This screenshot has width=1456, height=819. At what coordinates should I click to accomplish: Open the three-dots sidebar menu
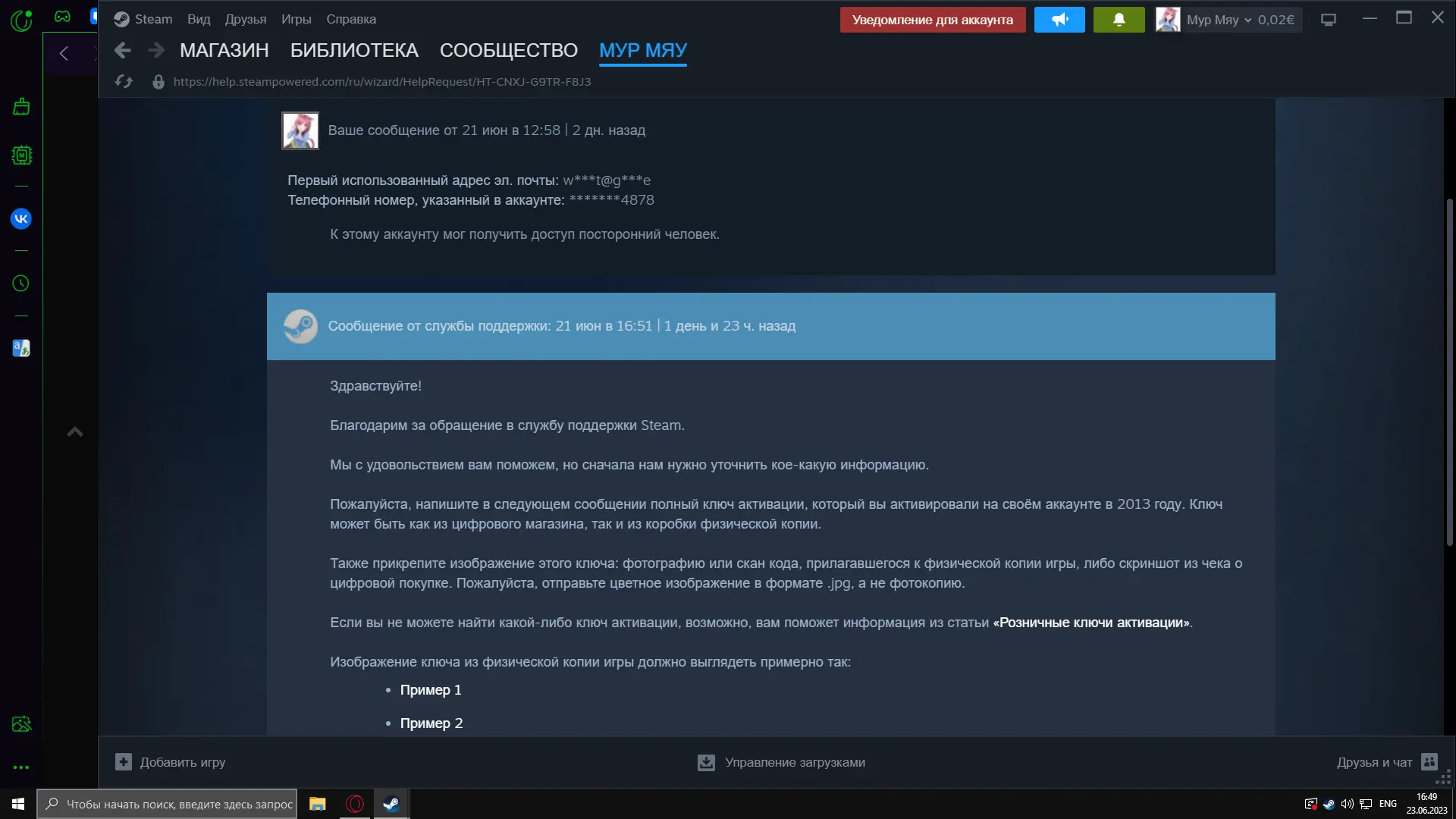(21, 767)
